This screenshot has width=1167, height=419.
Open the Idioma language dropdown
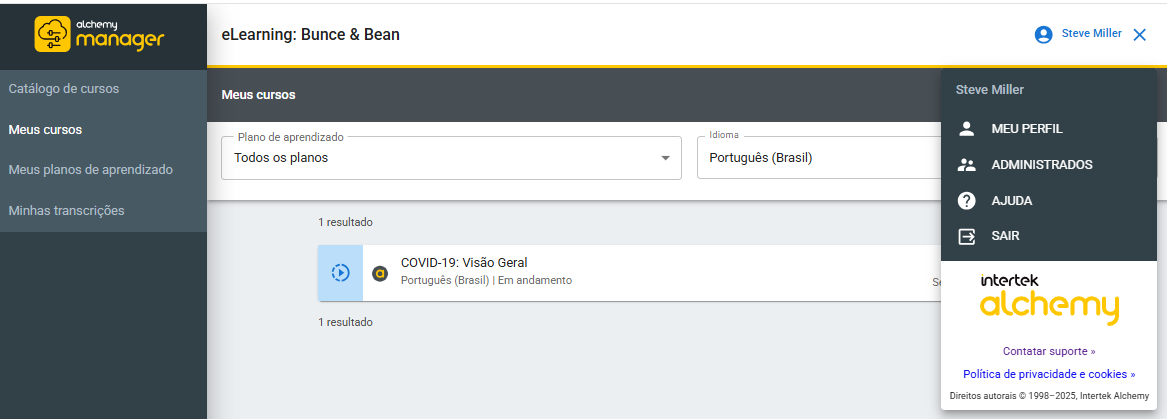click(818, 158)
